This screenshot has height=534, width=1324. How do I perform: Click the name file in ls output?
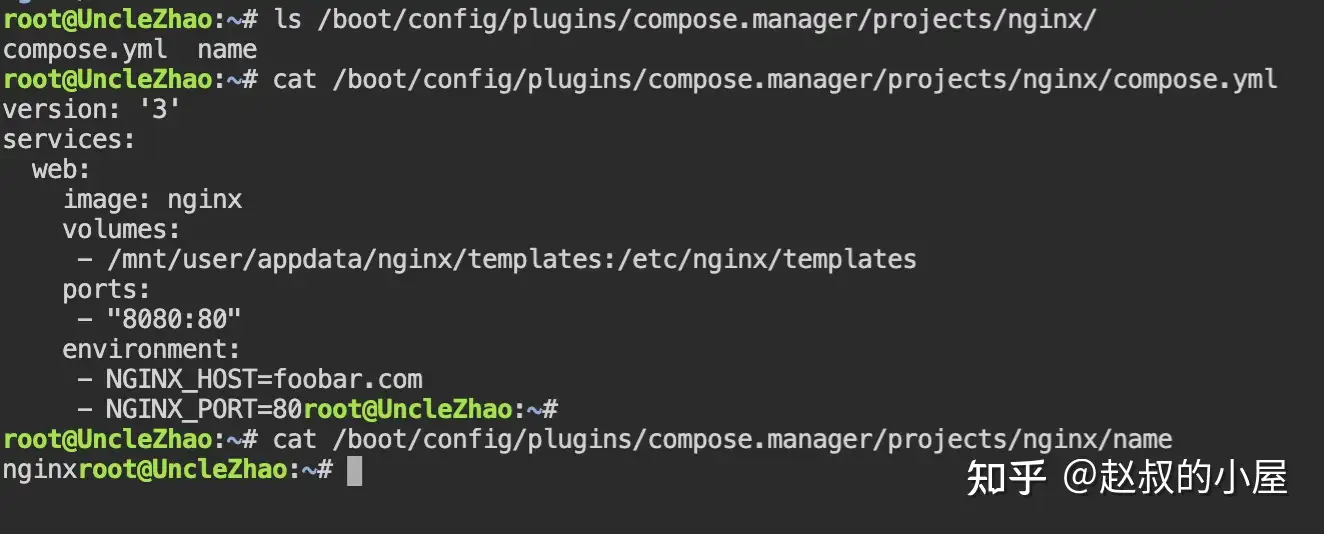tap(227, 49)
